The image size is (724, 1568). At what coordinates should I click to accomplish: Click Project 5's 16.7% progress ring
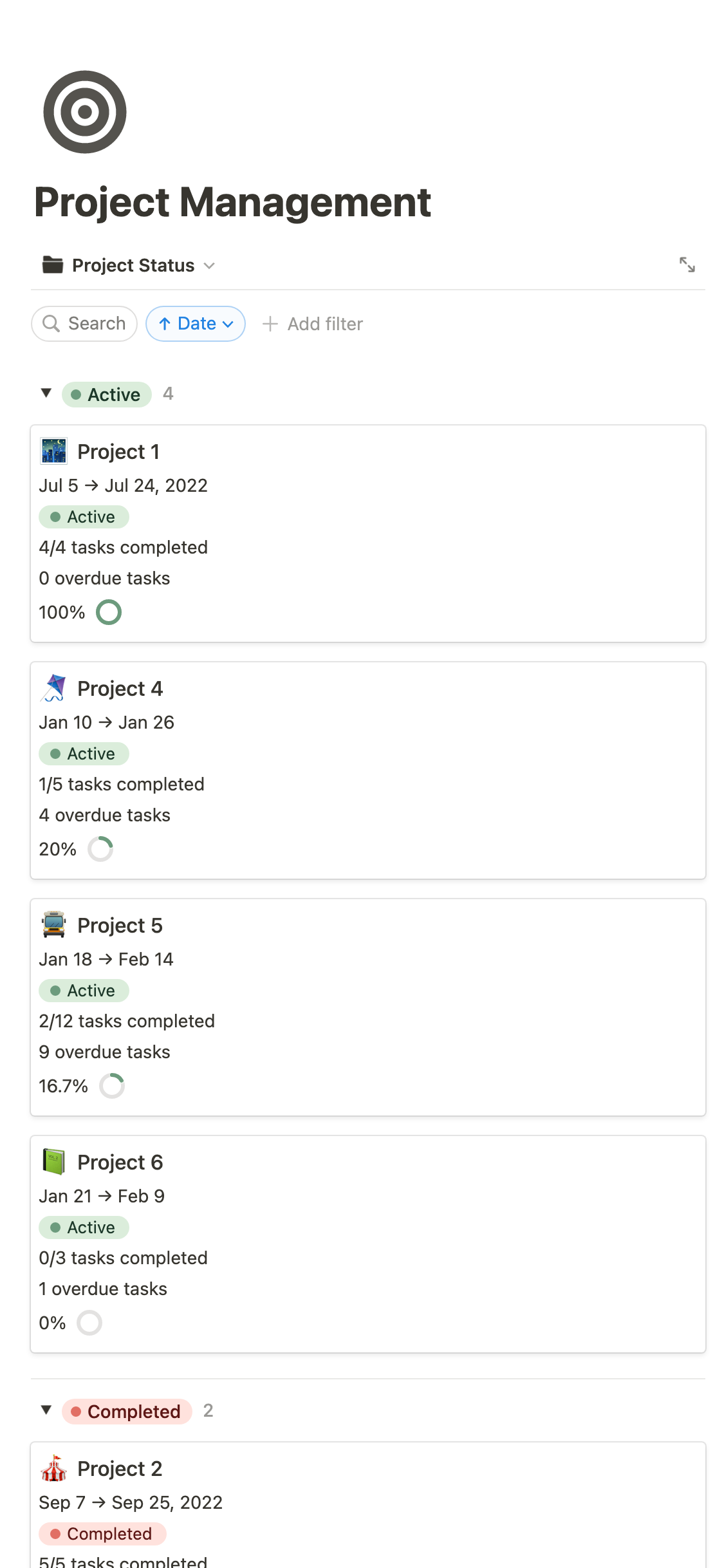coord(112,1086)
